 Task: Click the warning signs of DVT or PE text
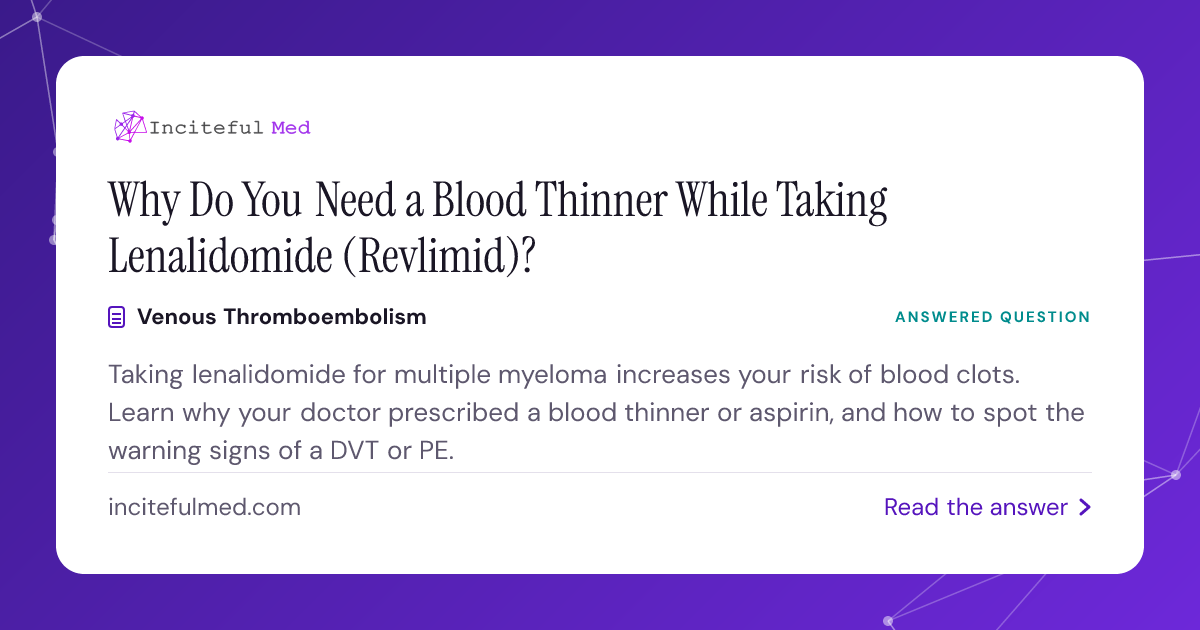pos(281,451)
